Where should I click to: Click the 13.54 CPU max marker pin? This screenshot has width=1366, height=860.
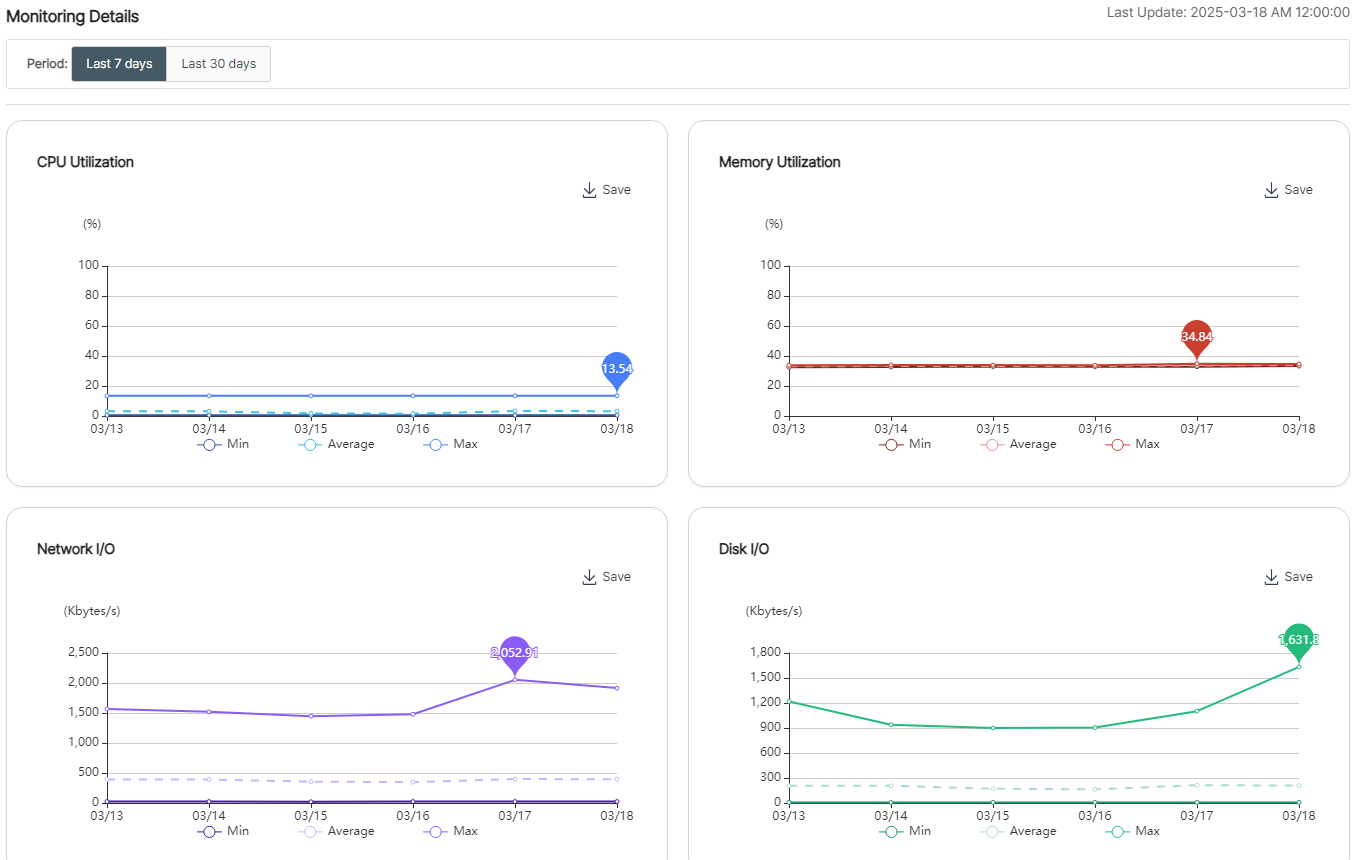click(x=617, y=369)
